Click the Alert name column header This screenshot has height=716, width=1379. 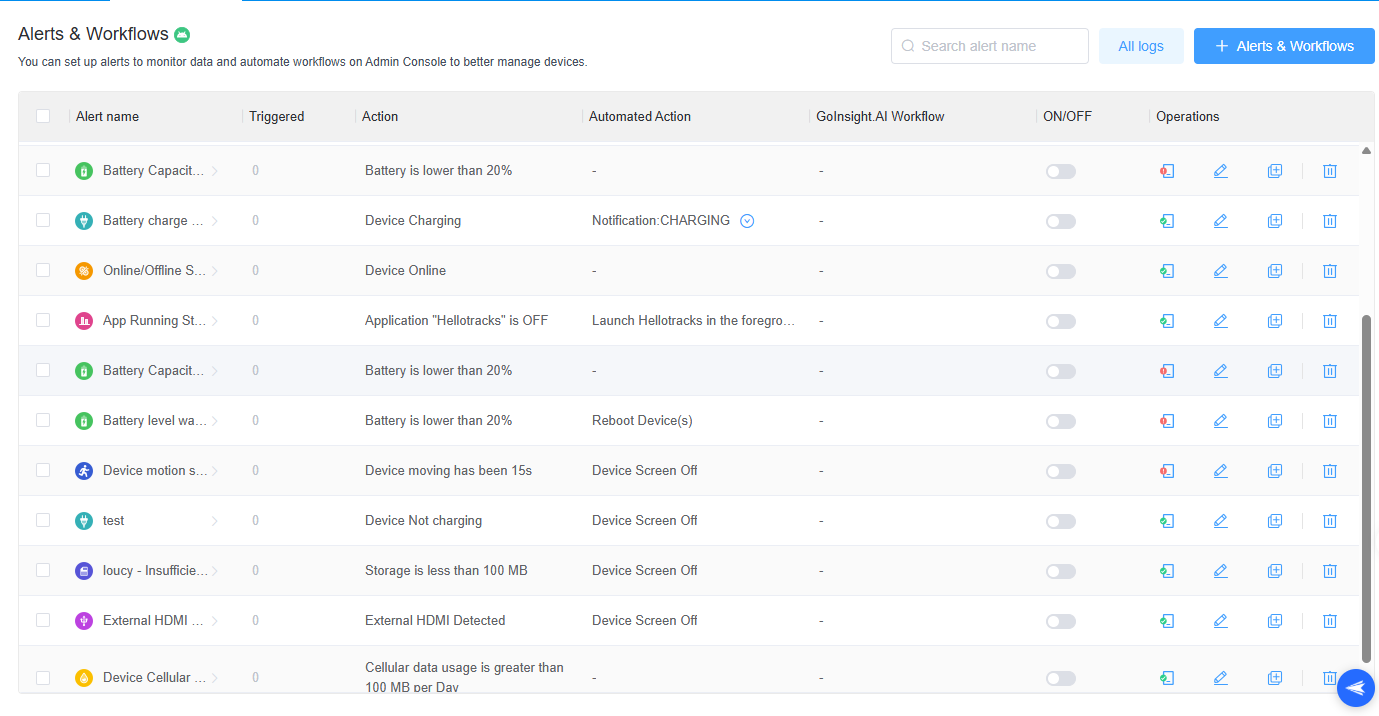click(107, 116)
